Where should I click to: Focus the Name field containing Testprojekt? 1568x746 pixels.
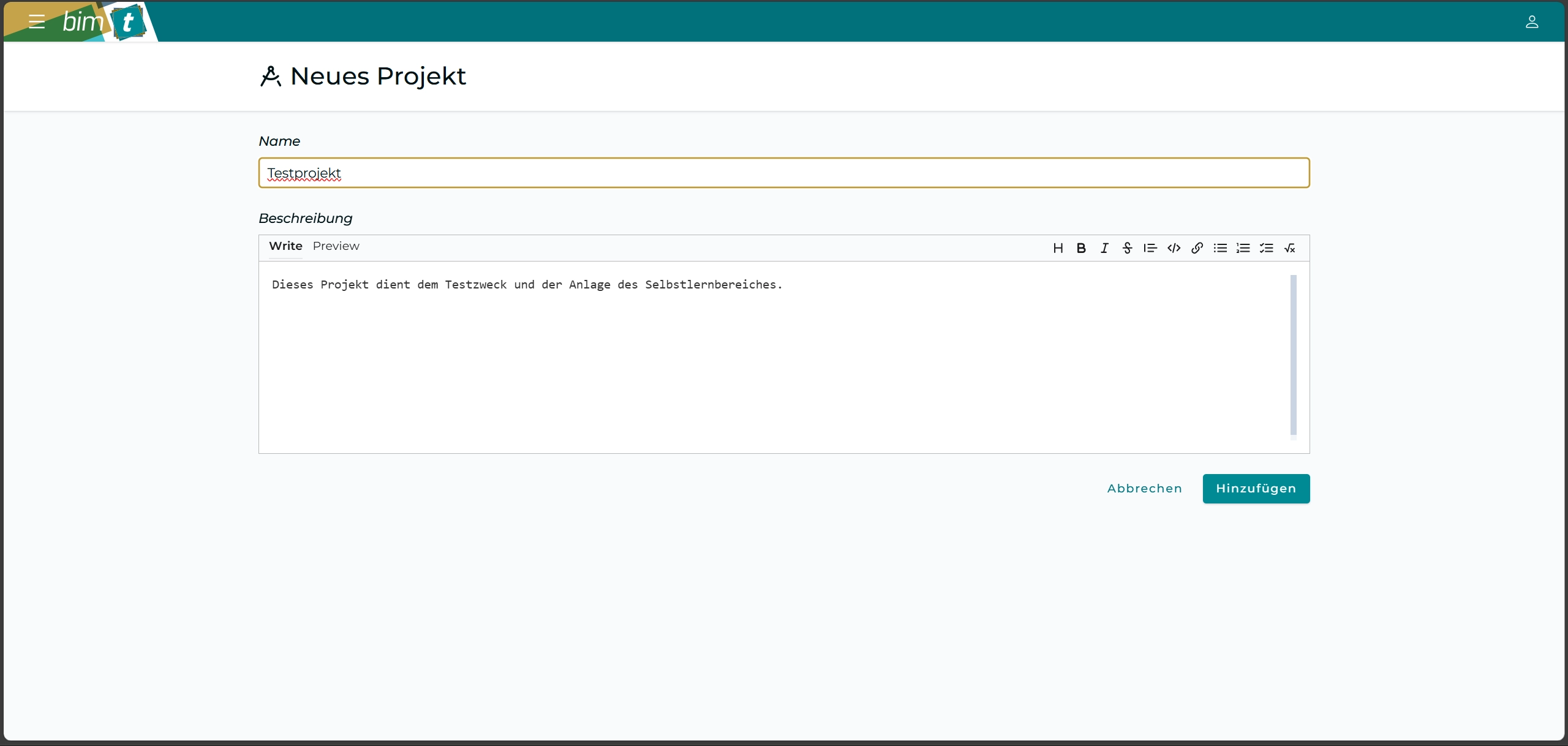(784, 173)
